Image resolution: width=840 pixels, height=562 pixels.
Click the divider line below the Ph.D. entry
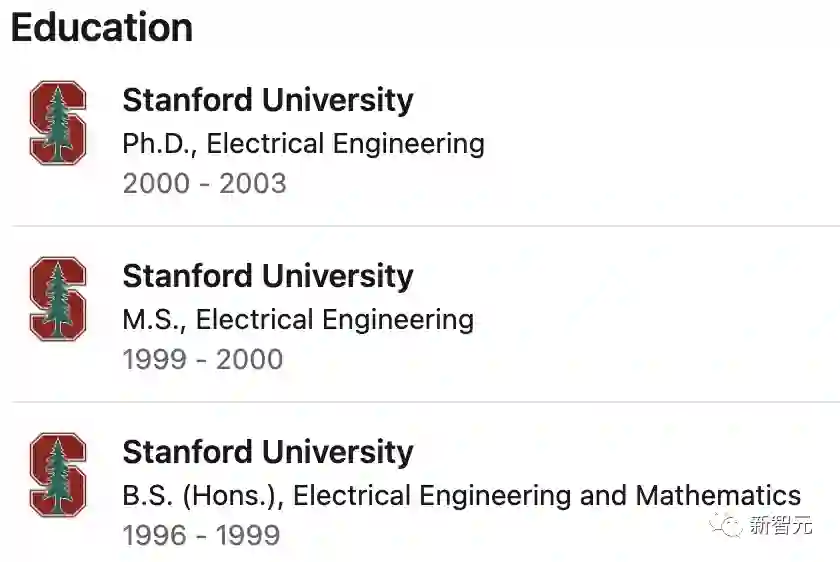(x=425, y=227)
